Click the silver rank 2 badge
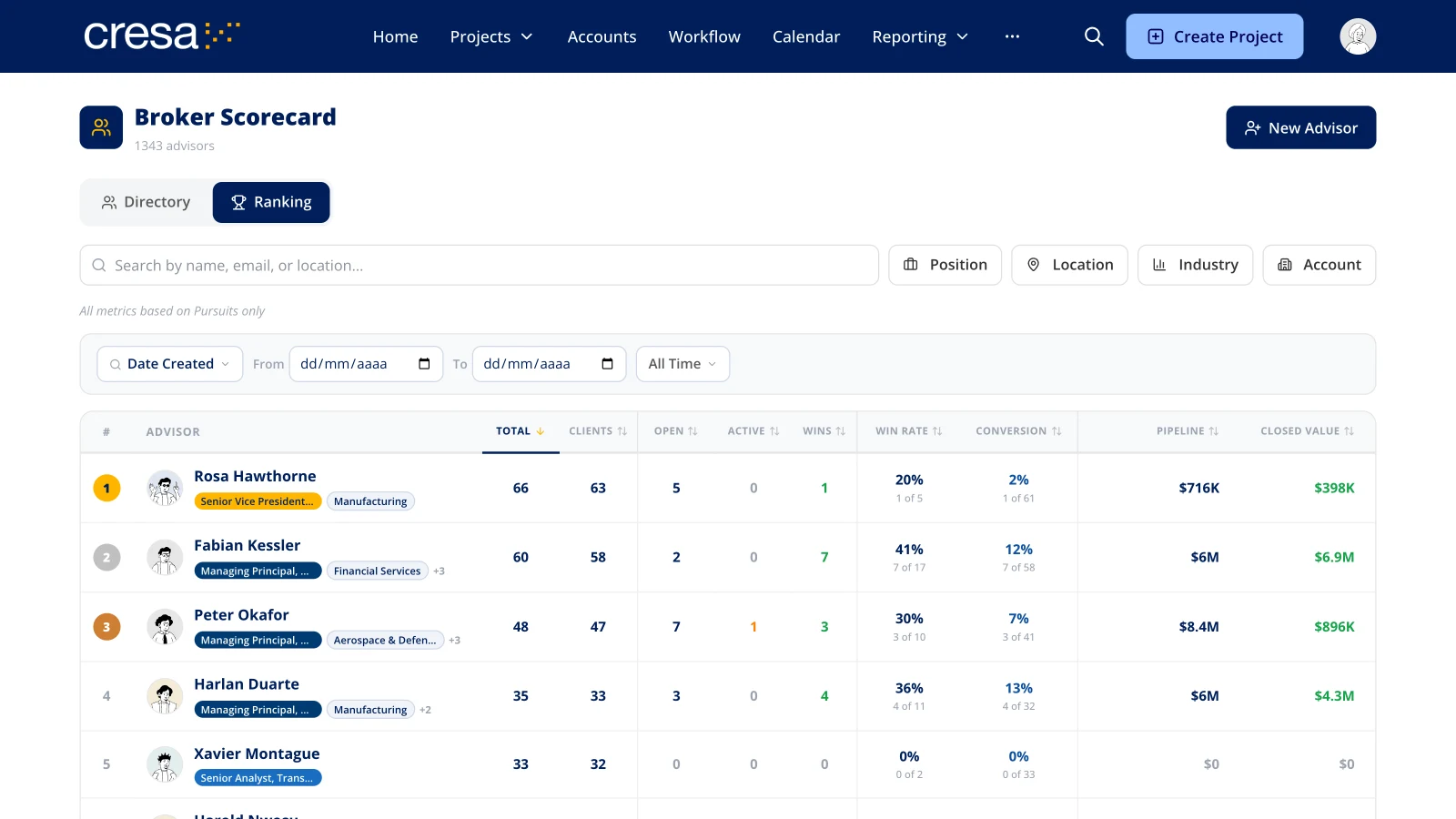The image size is (1456, 819). pyautogui.click(x=106, y=557)
